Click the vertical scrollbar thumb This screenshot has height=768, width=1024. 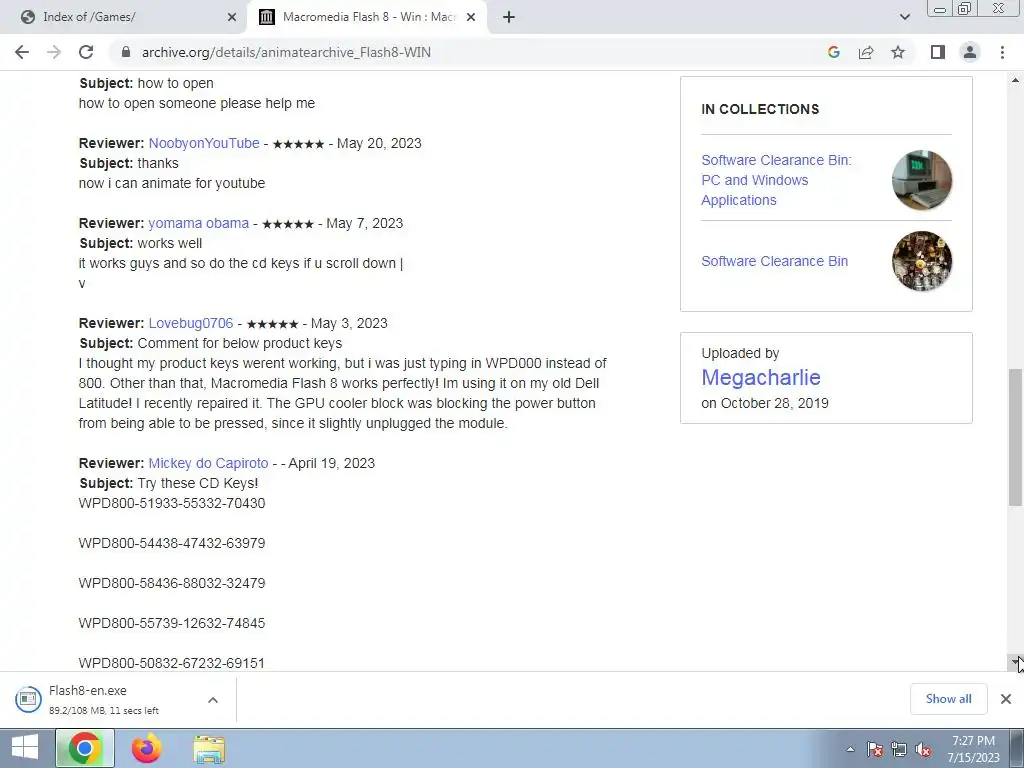point(1016,437)
